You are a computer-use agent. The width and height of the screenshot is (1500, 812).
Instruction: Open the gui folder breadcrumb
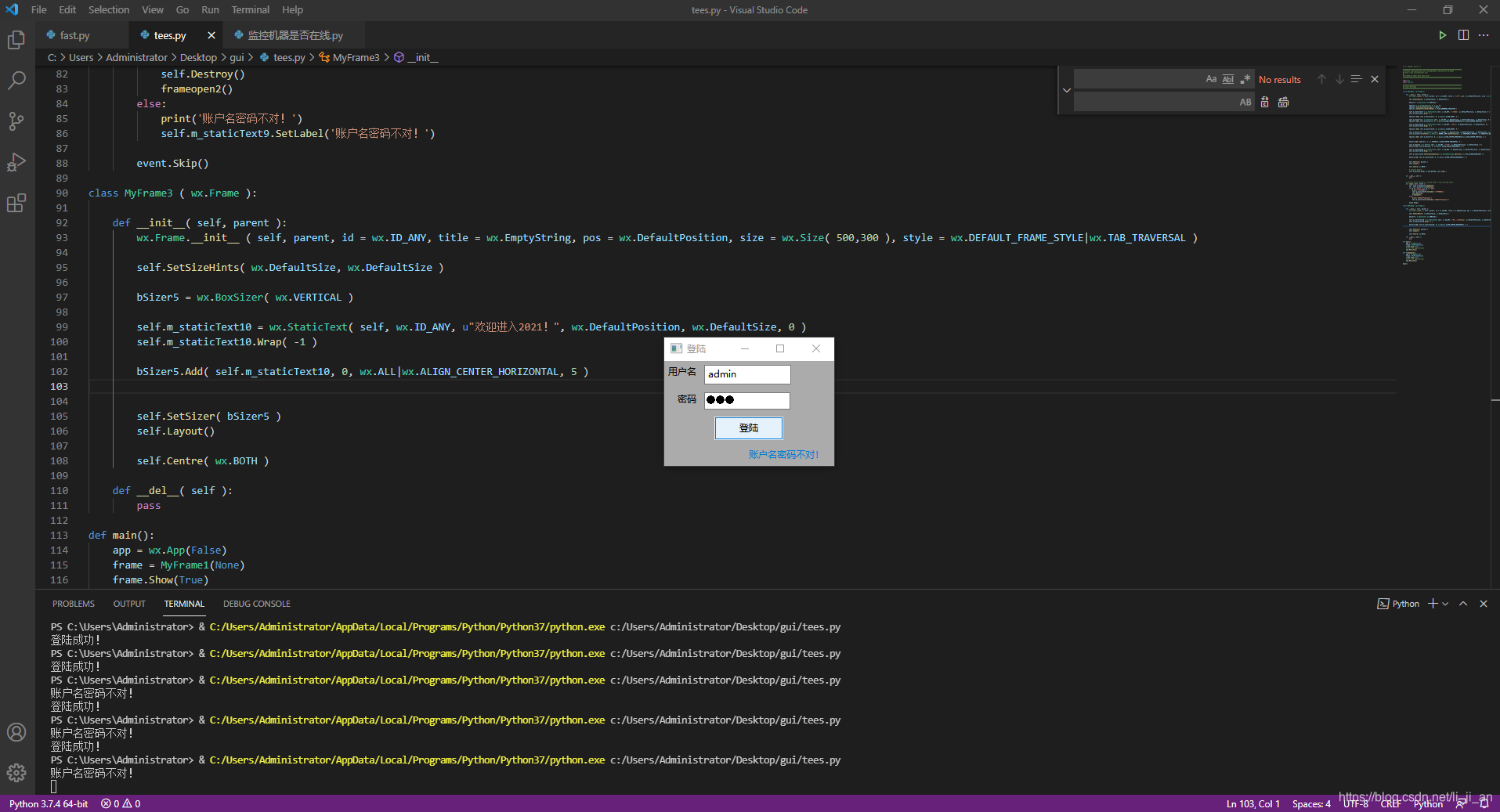237,57
